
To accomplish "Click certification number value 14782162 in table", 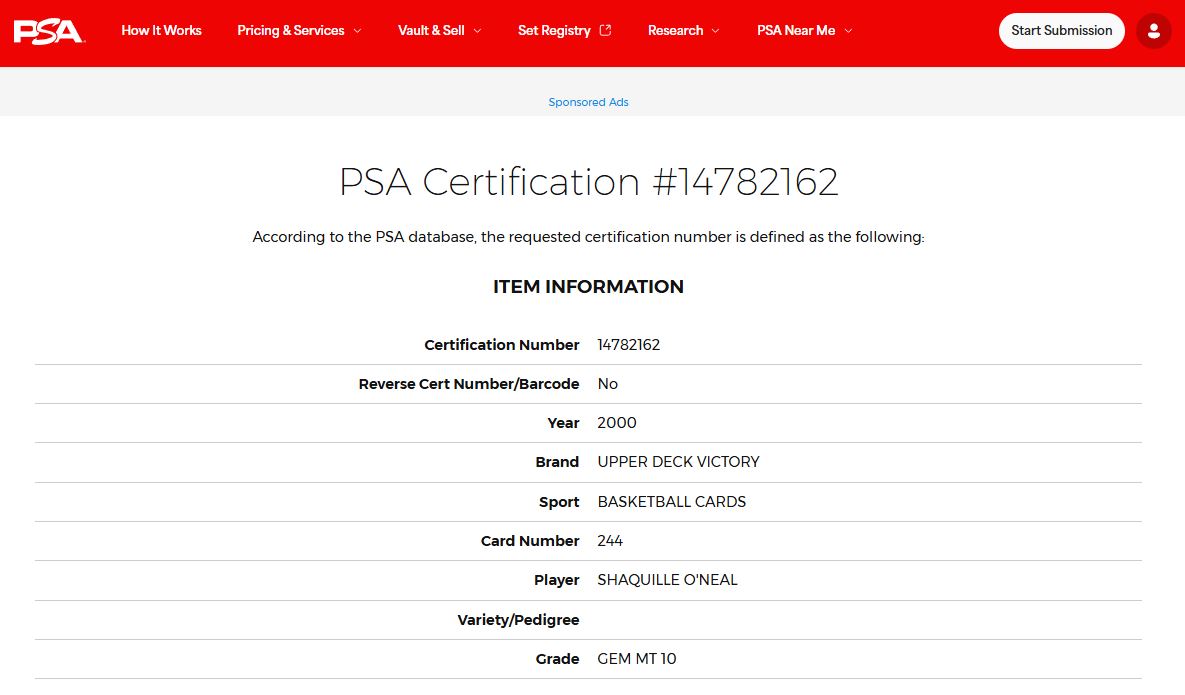I will [x=628, y=345].
